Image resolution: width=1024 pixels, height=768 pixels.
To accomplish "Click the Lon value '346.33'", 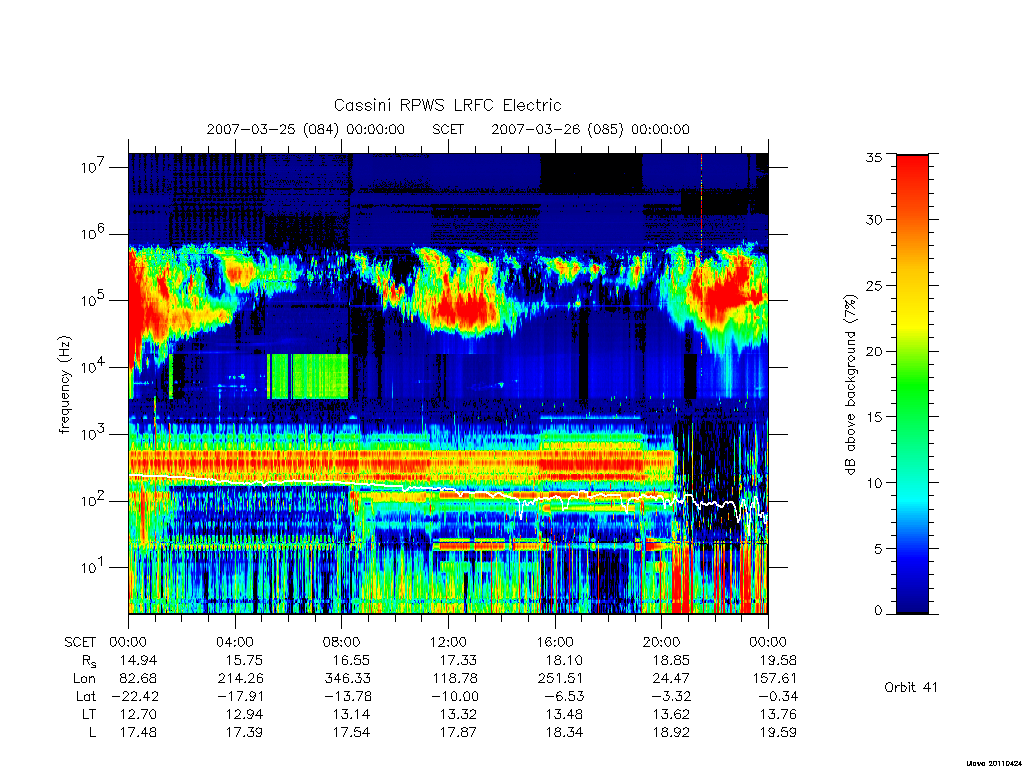I will tap(347, 679).
